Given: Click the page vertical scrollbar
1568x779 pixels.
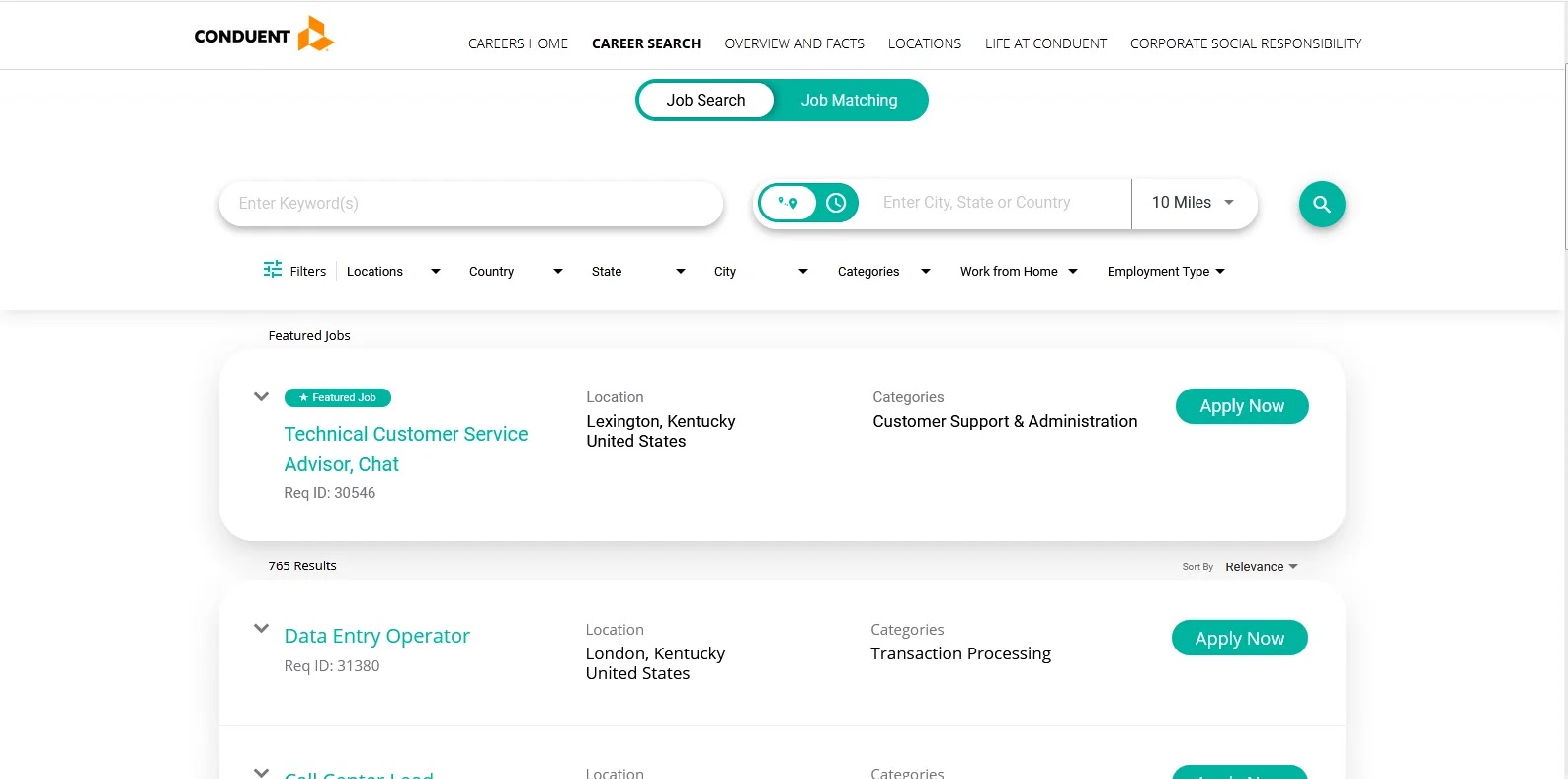Looking at the screenshot, I should (1566, 158).
